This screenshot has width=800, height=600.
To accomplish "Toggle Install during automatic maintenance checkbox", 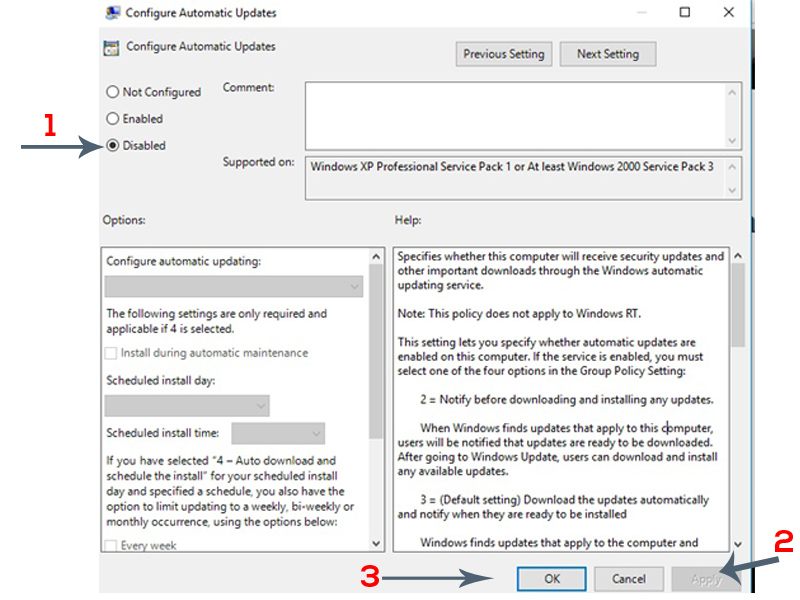I will pos(111,353).
